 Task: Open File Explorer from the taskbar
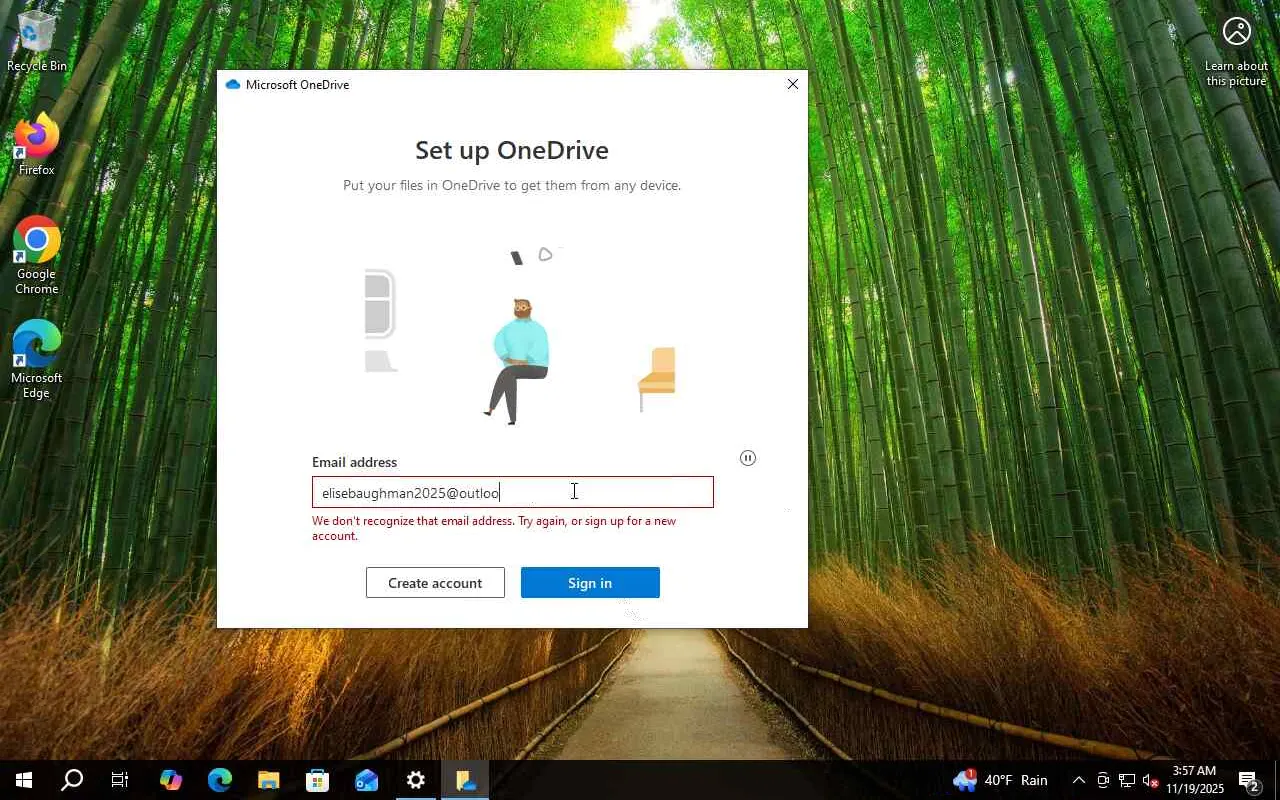[x=268, y=780]
